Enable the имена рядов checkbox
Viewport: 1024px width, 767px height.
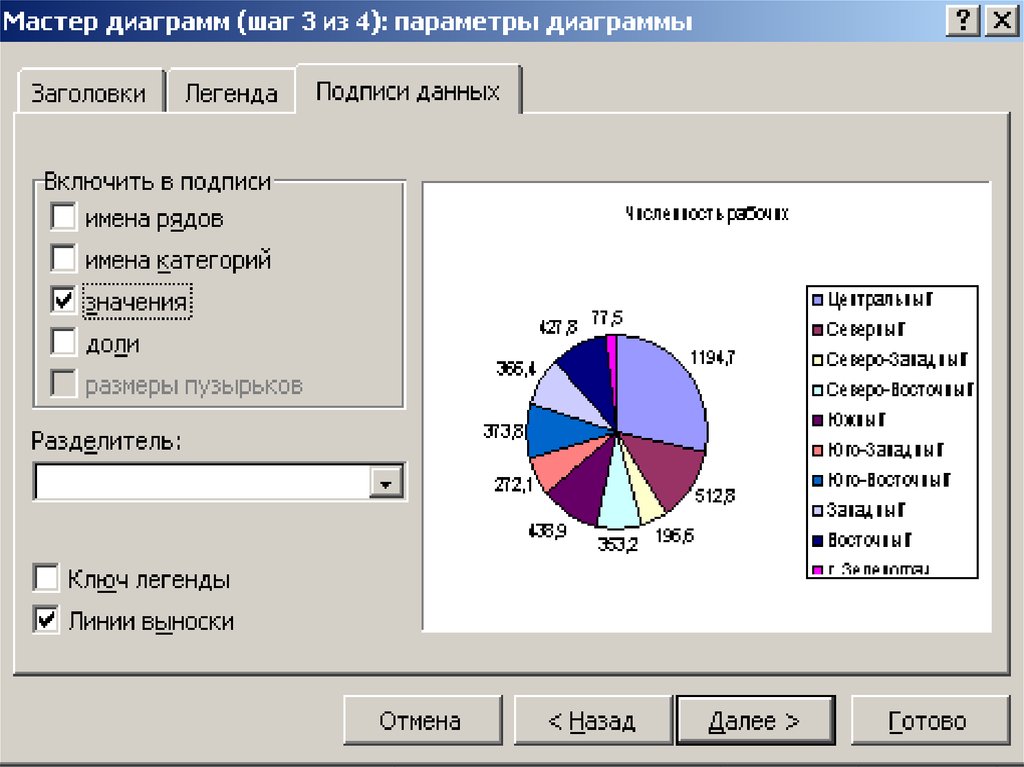(63, 217)
